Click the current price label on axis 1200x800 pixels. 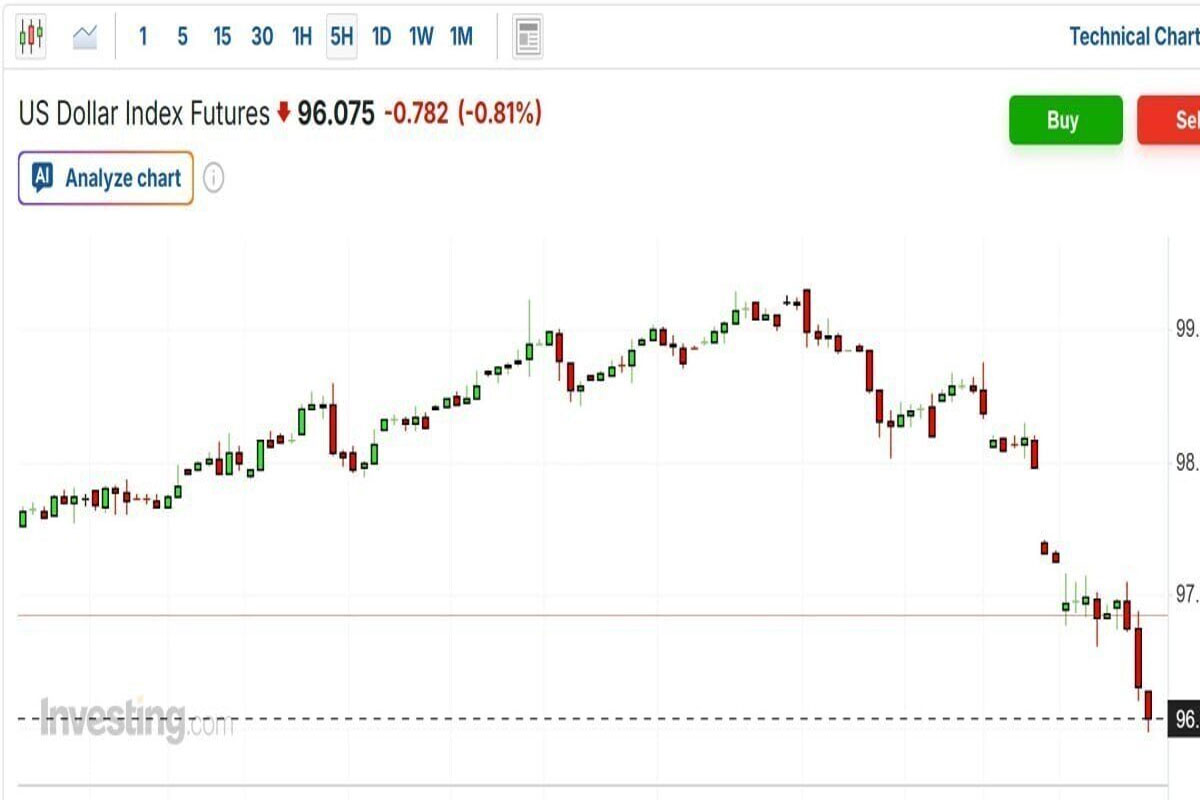[x=1186, y=719]
